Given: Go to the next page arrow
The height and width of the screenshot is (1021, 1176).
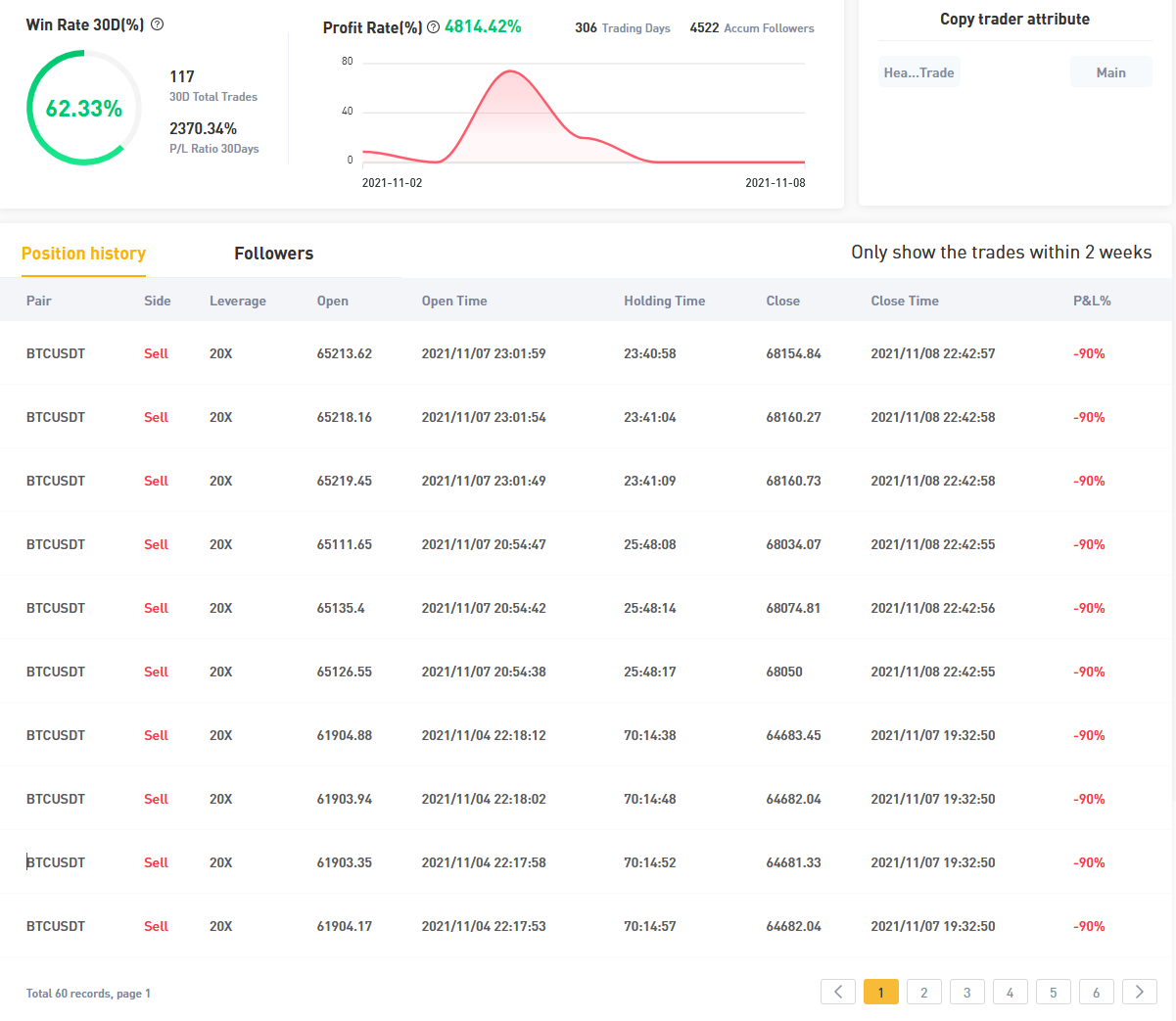Looking at the screenshot, I should pyautogui.click(x=1140, y=992).
